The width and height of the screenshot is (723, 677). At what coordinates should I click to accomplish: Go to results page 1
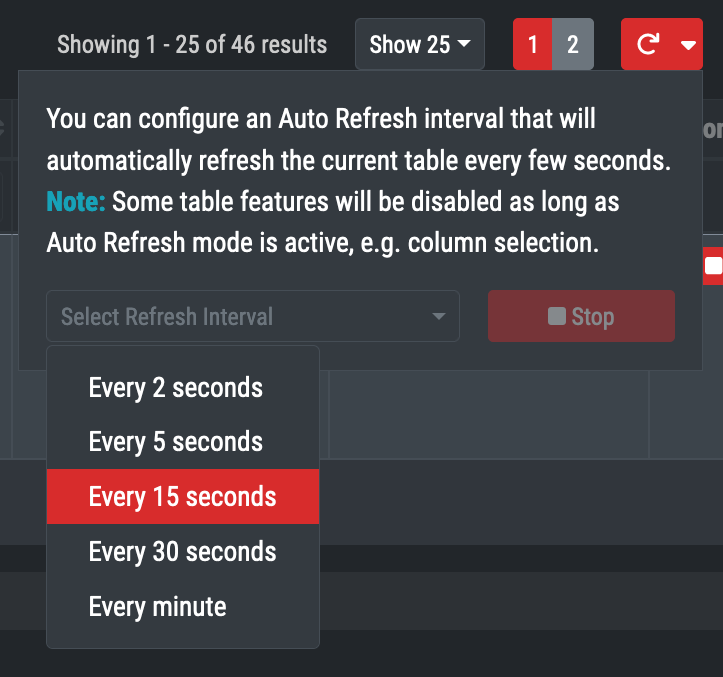pos(532,45)
